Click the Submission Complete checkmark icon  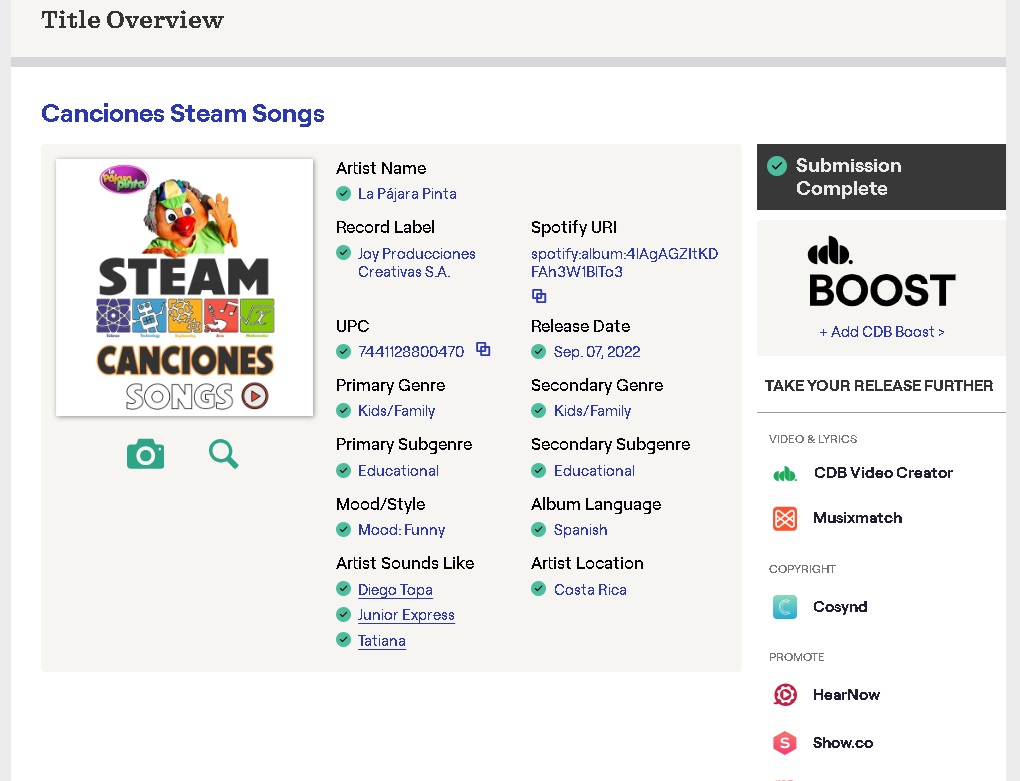point(777,166)
